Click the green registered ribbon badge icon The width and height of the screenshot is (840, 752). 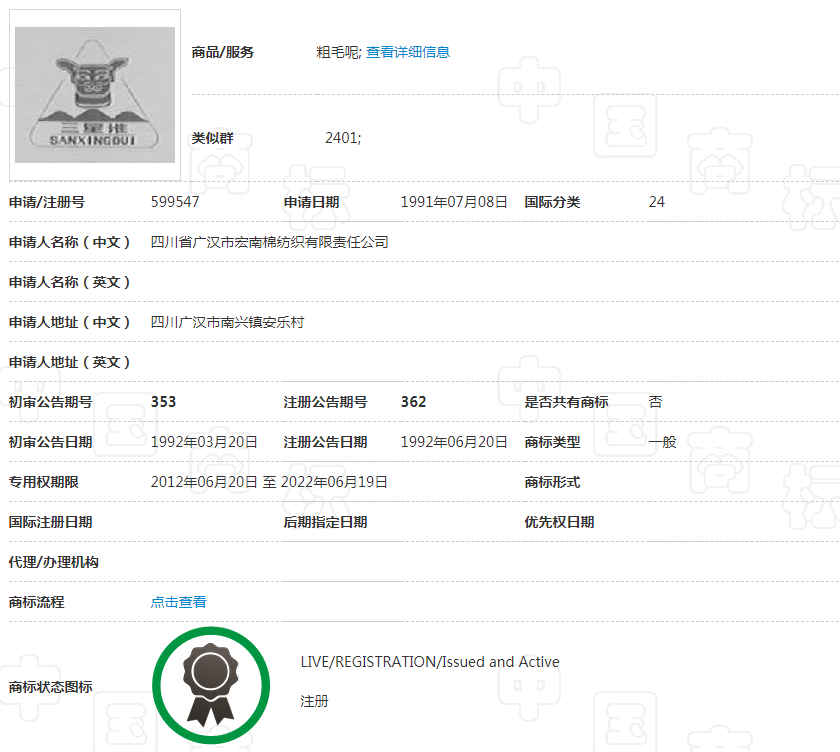211,685
